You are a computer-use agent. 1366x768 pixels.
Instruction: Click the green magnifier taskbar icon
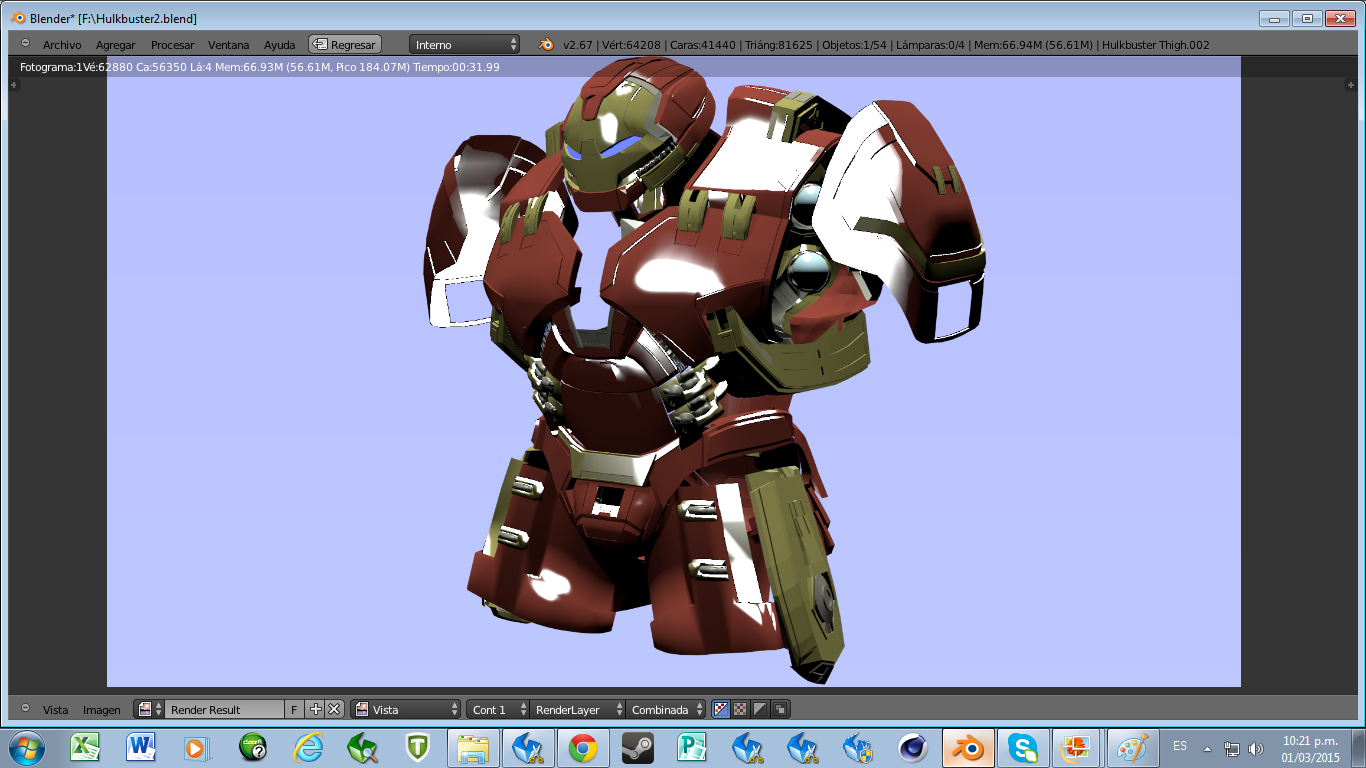tap(362, 748)
